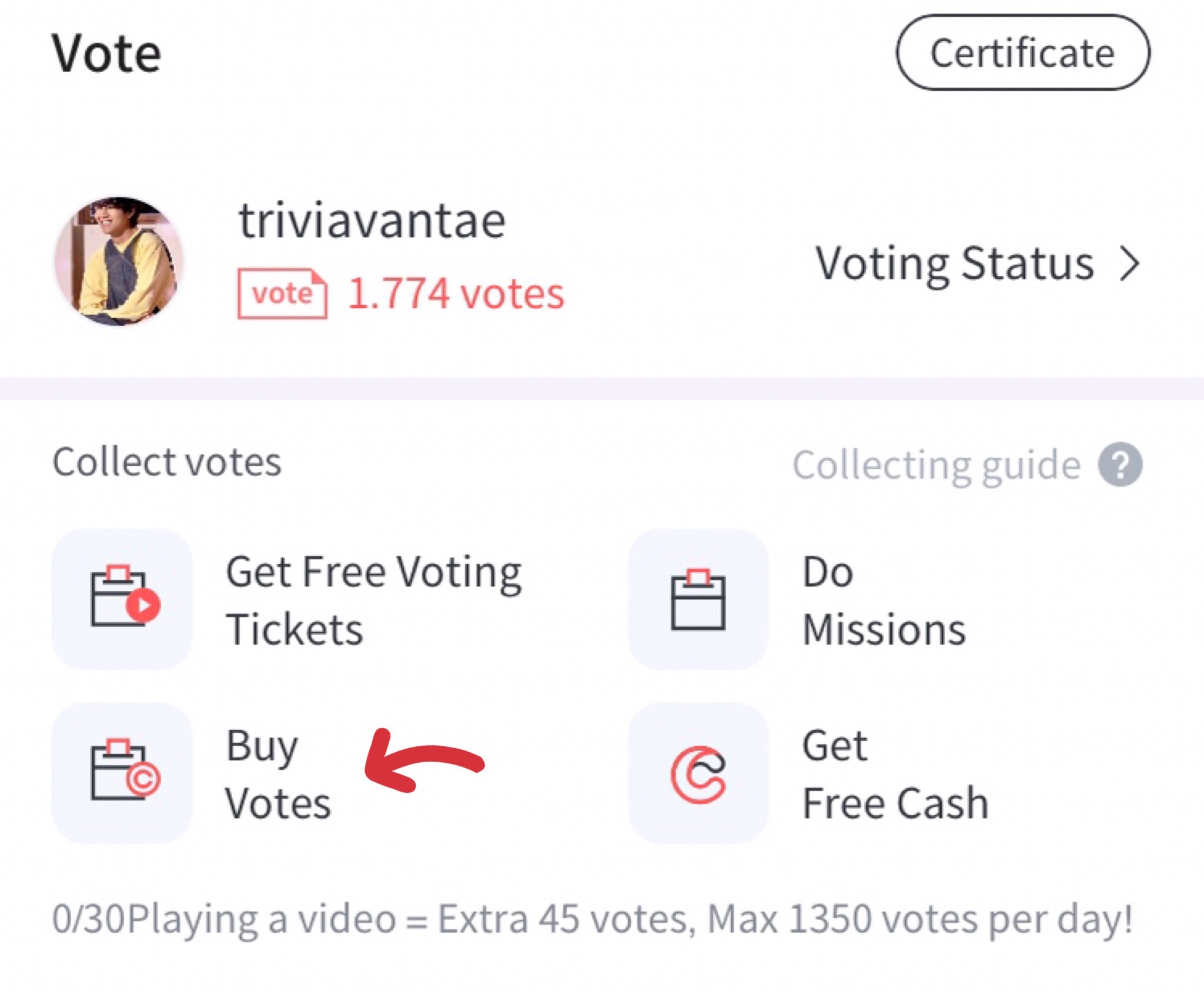Image resolution: width=1204 pixels, height=992 pixels.
Task: Select the 1.774 votes counter
Action: tap(456, 294)
